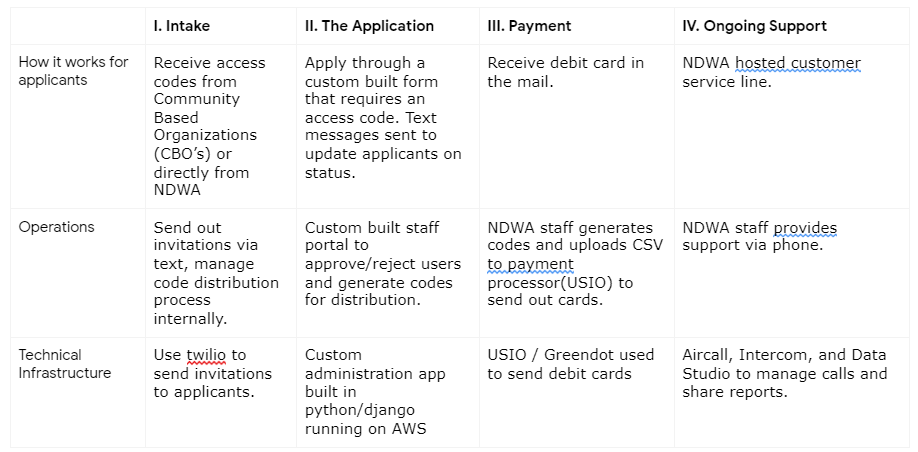Click the 'Receive debit card in the mail' cell
Image resolution: width=918 pixels, height=452 pixels.
tap(565, 72)
